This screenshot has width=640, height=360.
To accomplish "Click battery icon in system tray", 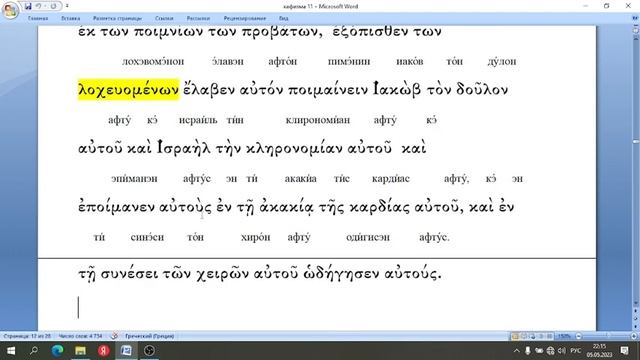I will [x=539, y=351].
